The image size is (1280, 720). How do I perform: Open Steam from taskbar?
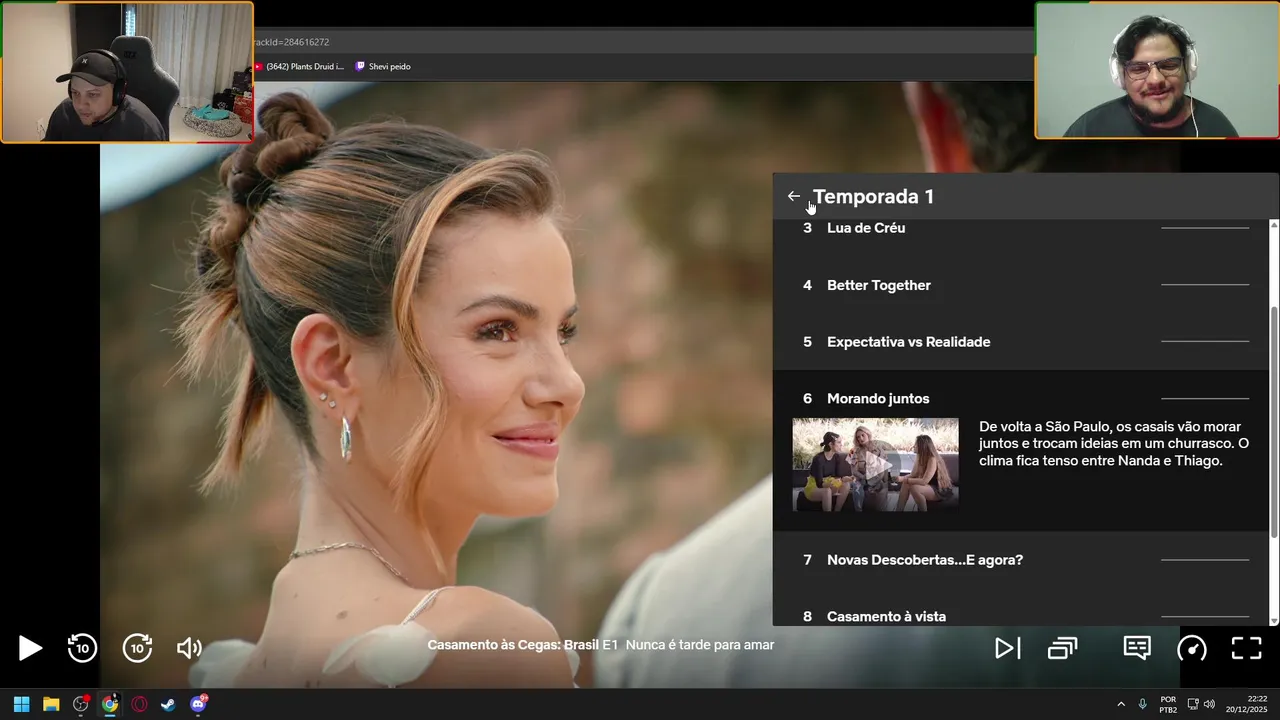pos(168,704)
